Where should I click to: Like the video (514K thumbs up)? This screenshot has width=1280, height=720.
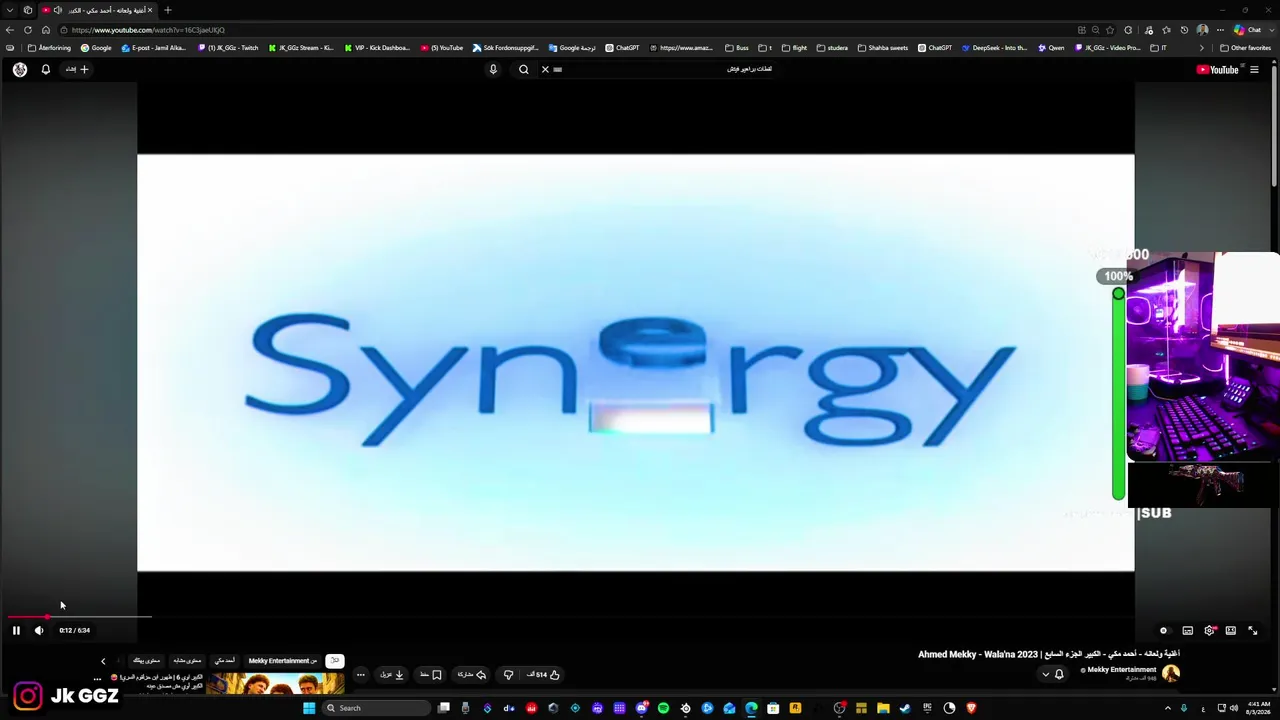click(x=545, y=675)
